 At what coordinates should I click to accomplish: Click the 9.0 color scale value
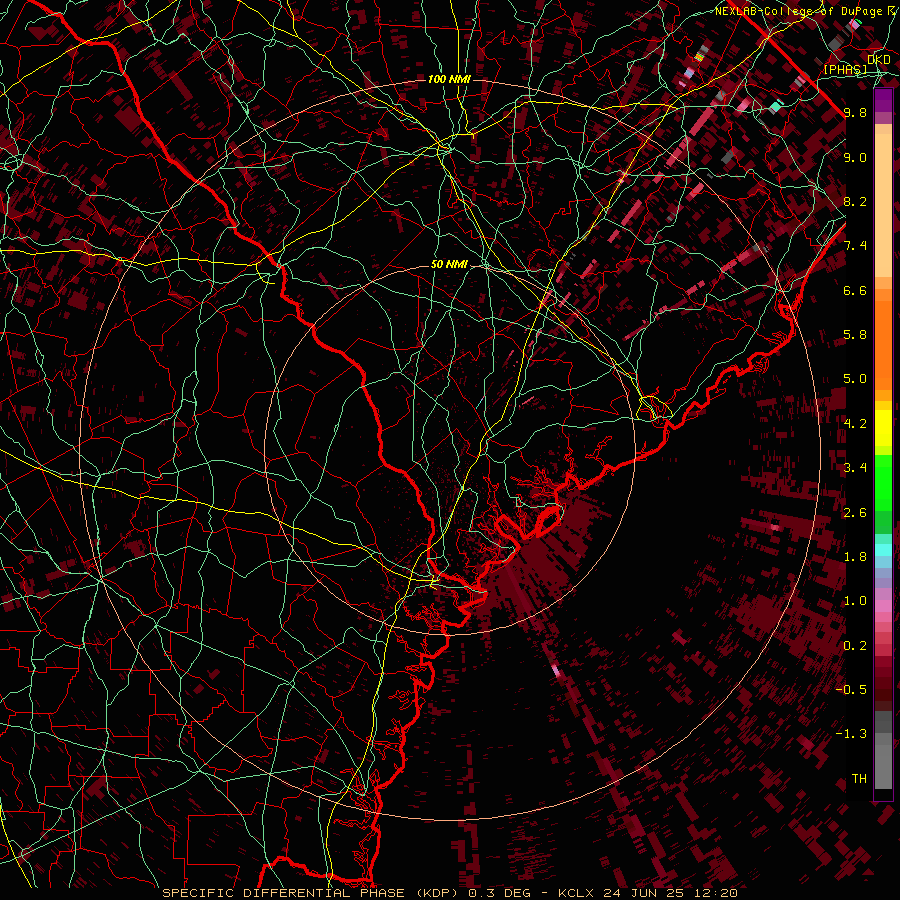[x=855, y=157]
